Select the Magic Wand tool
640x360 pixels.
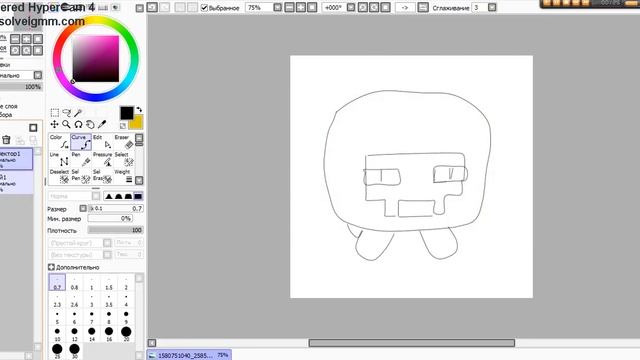pyautogui.click(x=78, y=113)
